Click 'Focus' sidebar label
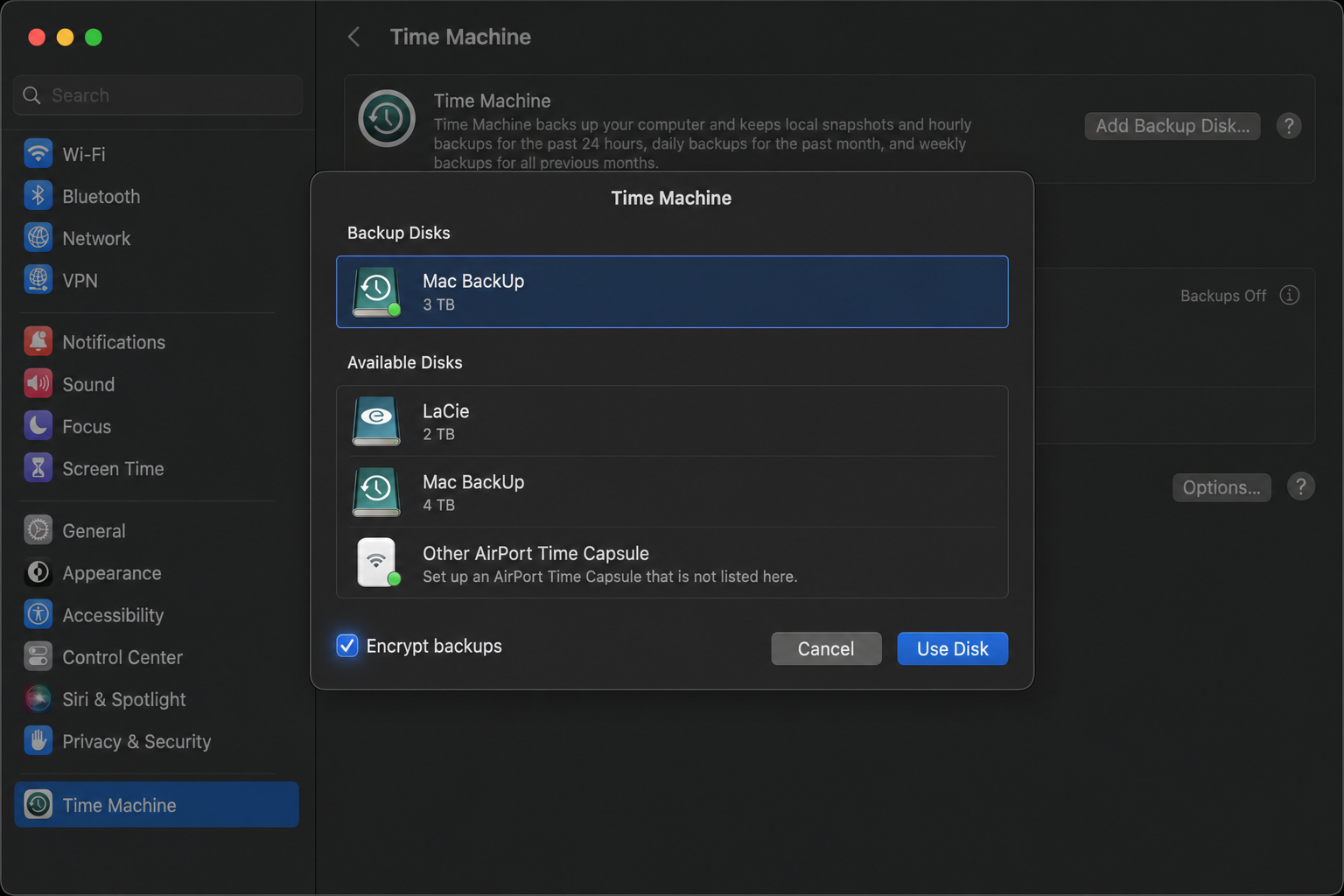1344x896 pixels. (87, 427)
